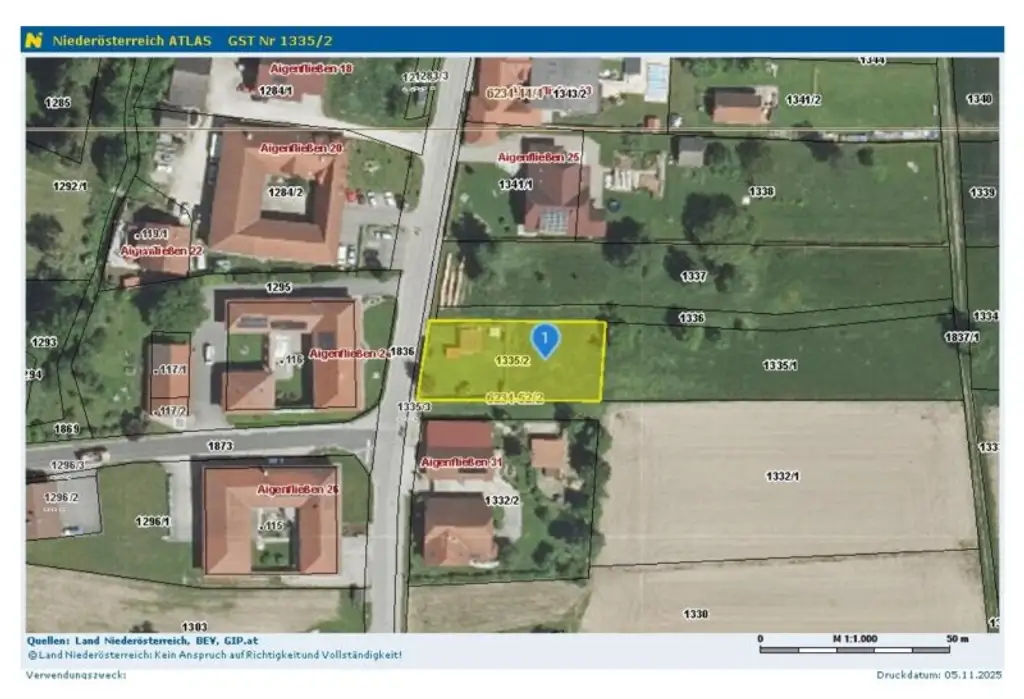Click the parcel label 1330
Viewport: 1024px width, 699px height.
point(696,614)
